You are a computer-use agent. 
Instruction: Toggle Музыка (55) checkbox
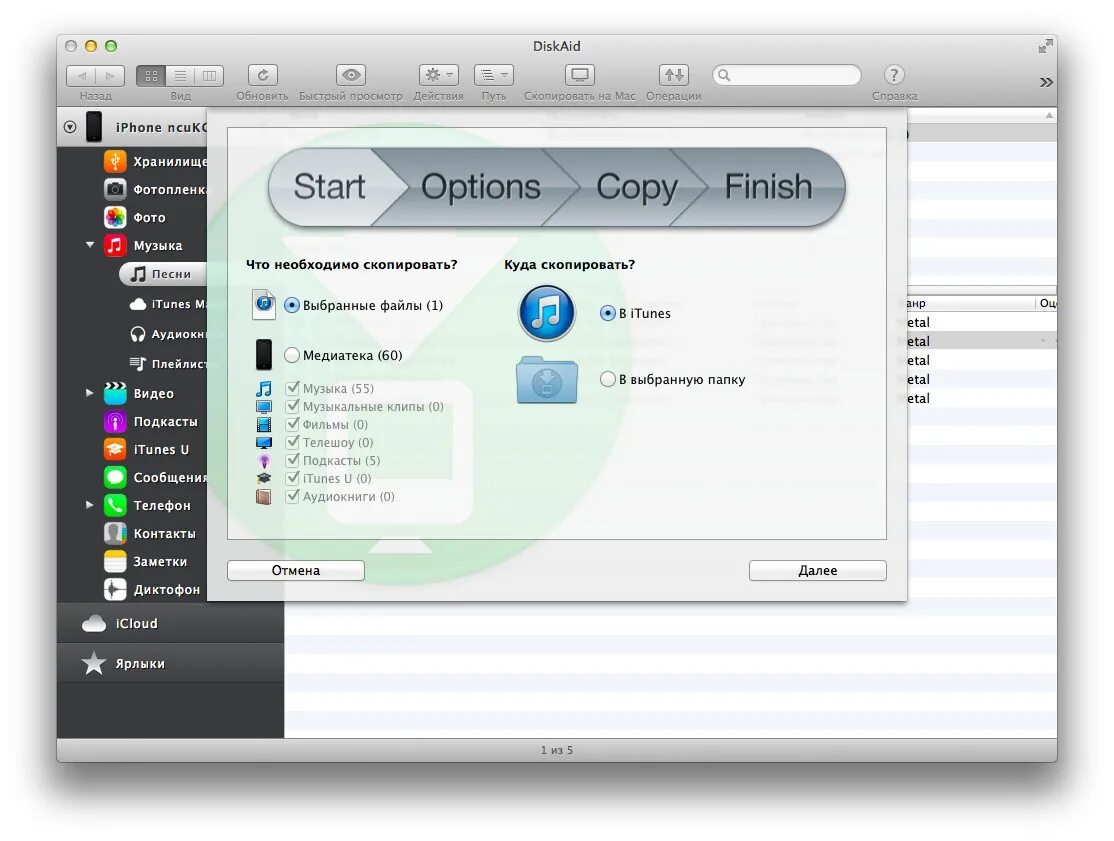tap(292, 388)
